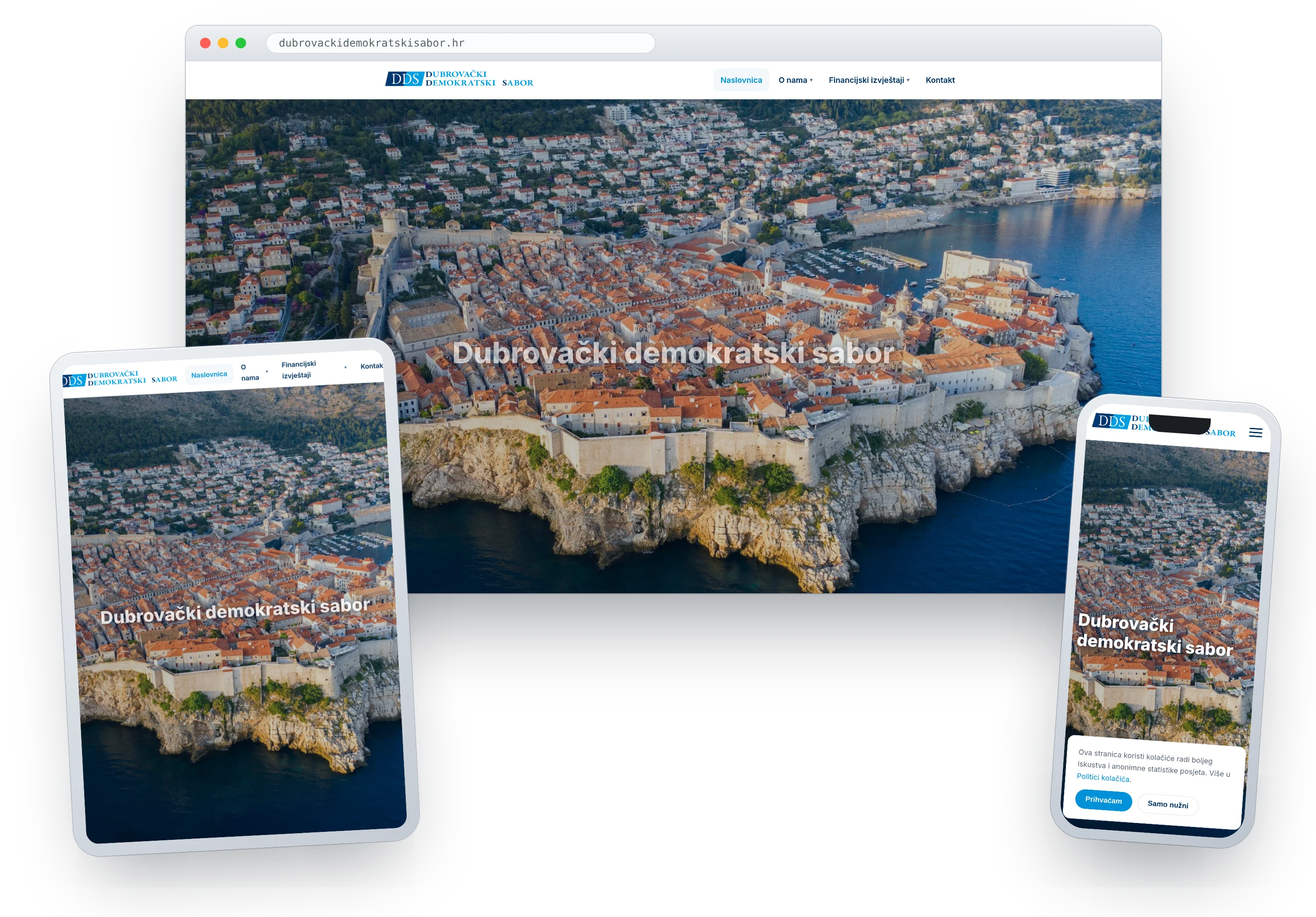Click the browser address bar showing dubrovackidemokratskisabor.hr
1316x917 pixels.
coord(460,43)
